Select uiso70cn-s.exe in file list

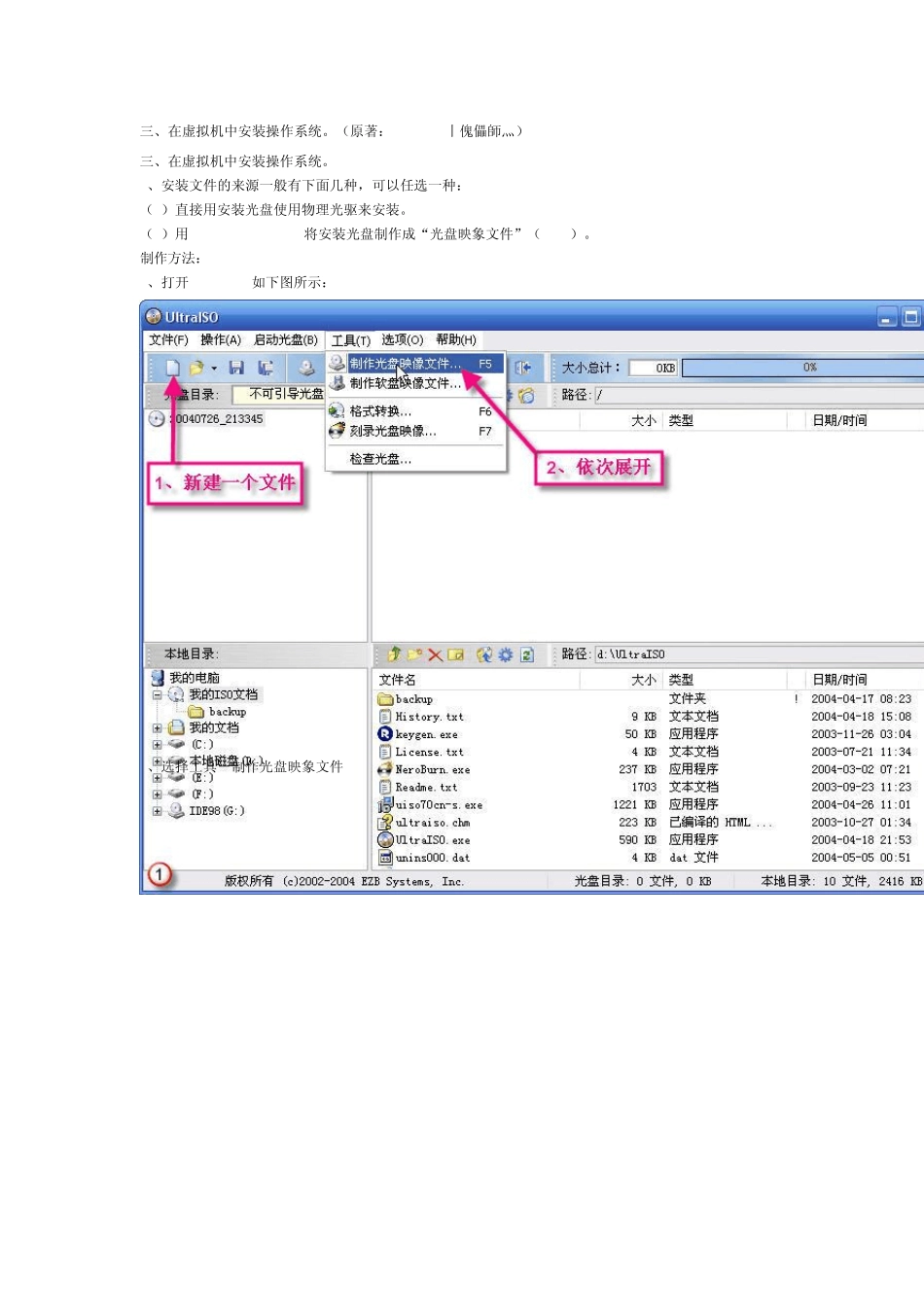coord(439,805)
